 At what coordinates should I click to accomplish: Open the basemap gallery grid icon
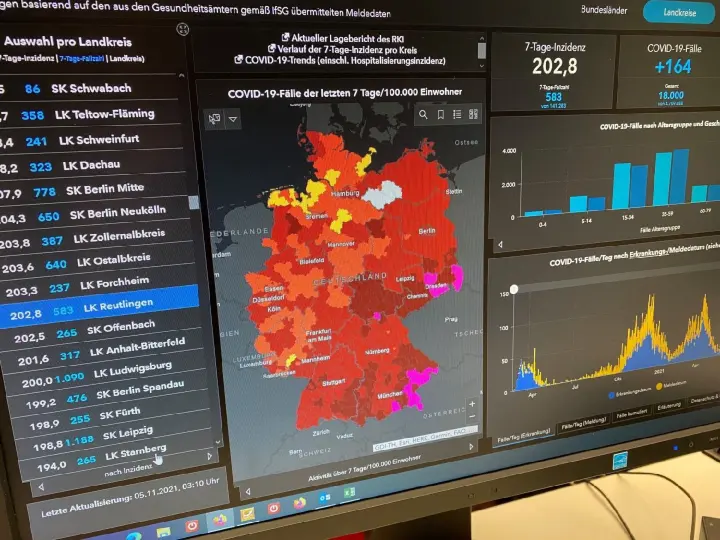point(475,116)
